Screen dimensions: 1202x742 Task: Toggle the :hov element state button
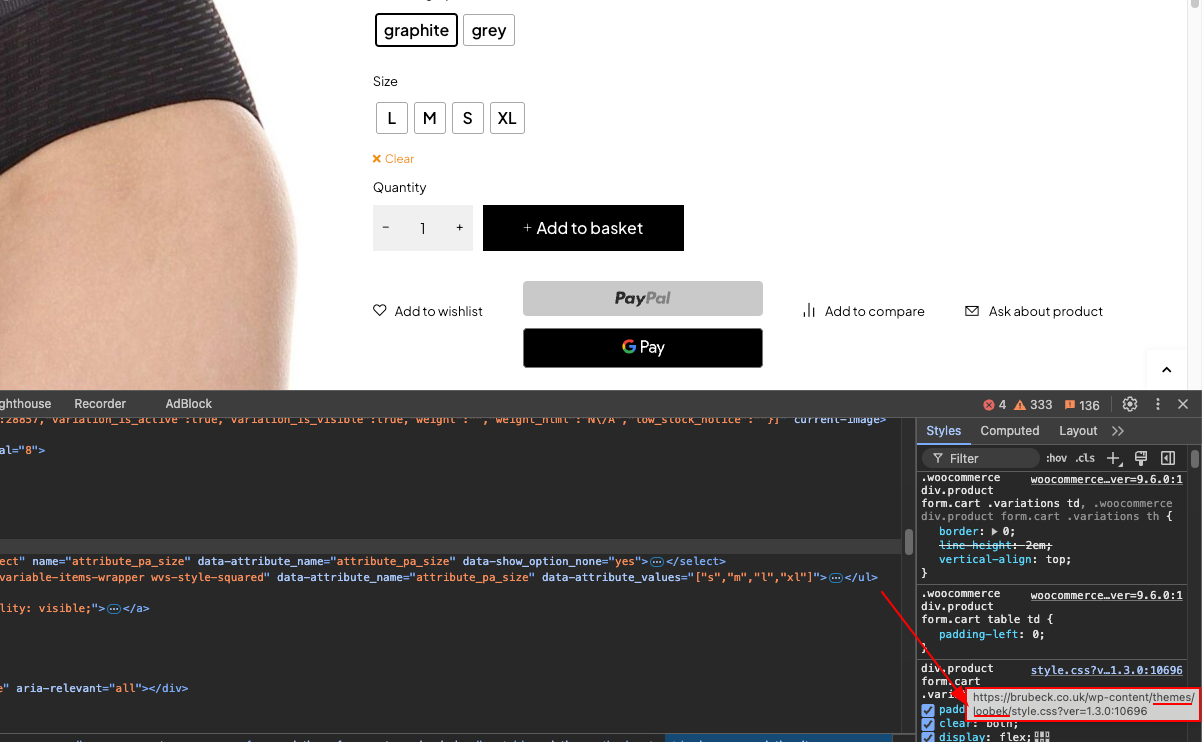click(x=1056, y=458)
